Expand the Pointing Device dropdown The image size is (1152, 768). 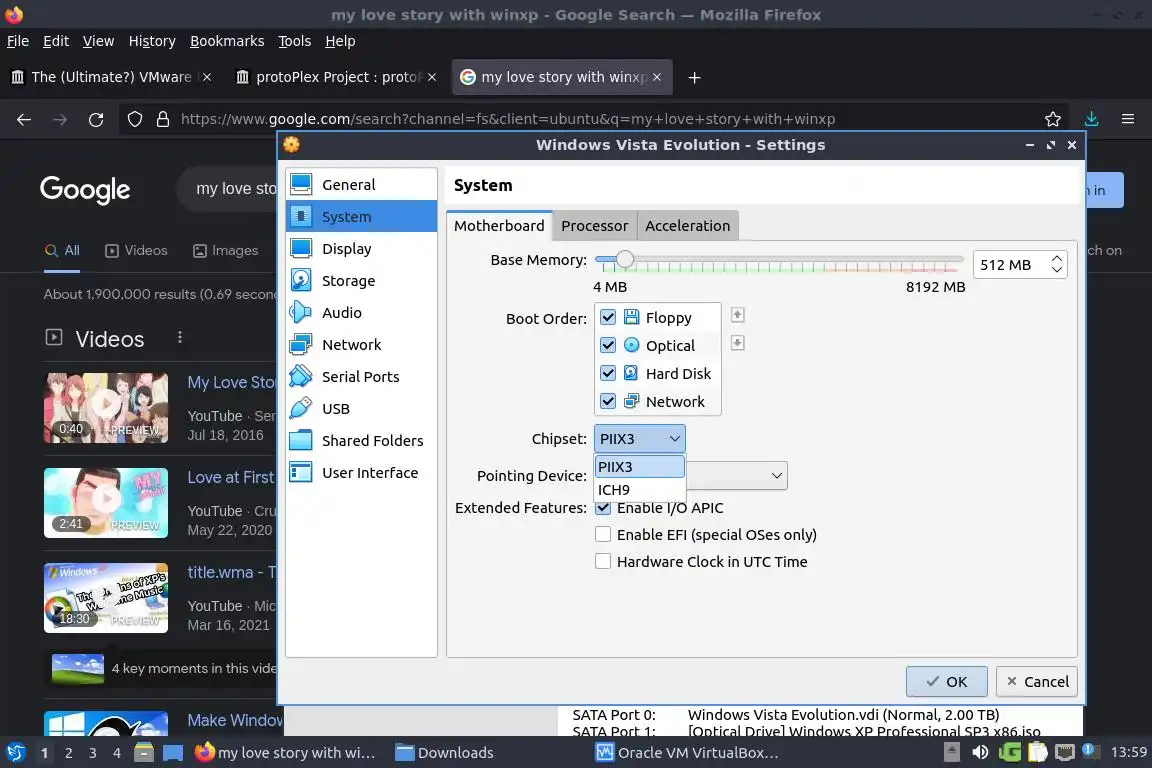[776, 475]
